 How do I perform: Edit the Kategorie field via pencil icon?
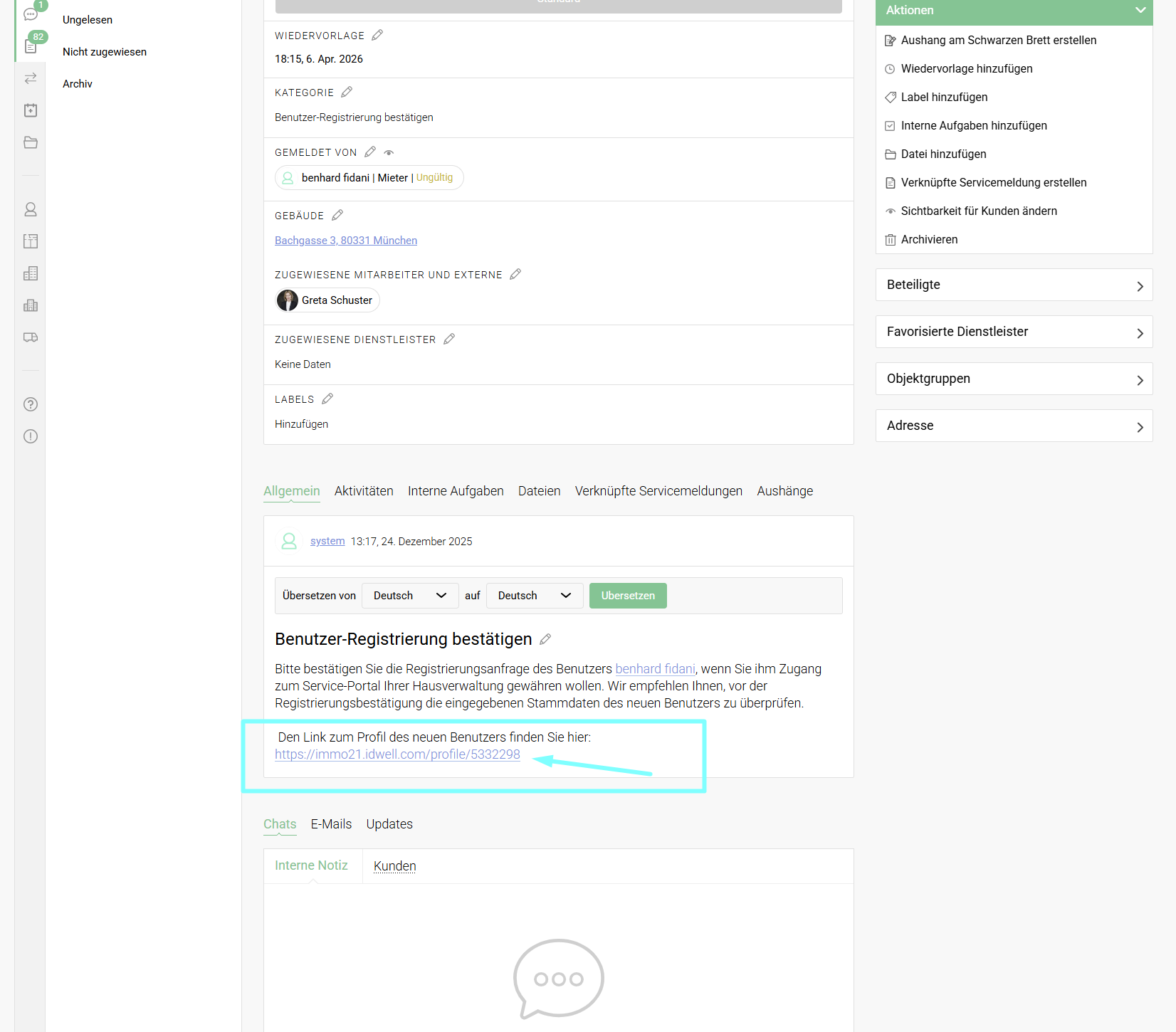(x=347, y=92)
